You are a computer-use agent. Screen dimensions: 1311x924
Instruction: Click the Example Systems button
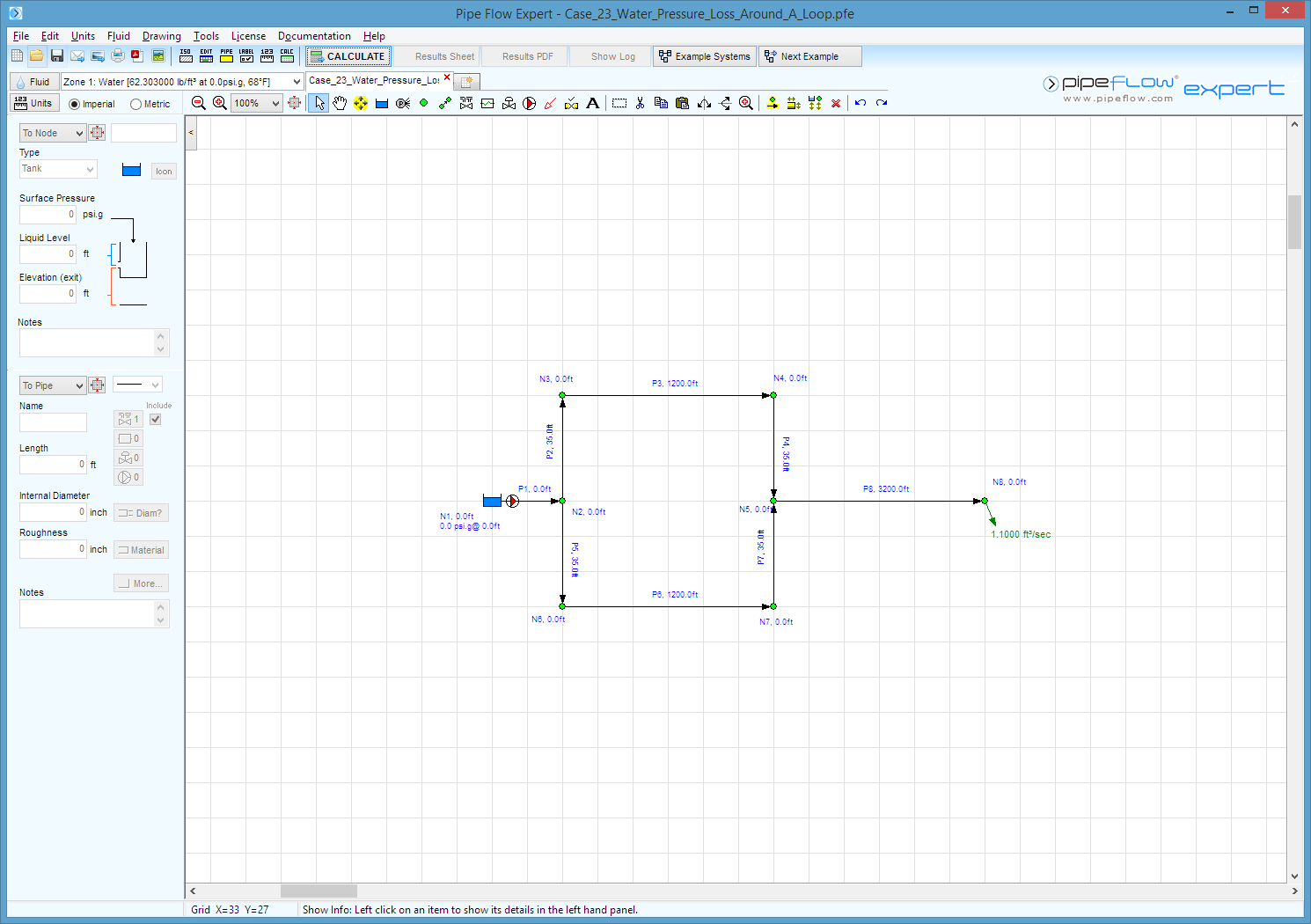tap(705, 56)
